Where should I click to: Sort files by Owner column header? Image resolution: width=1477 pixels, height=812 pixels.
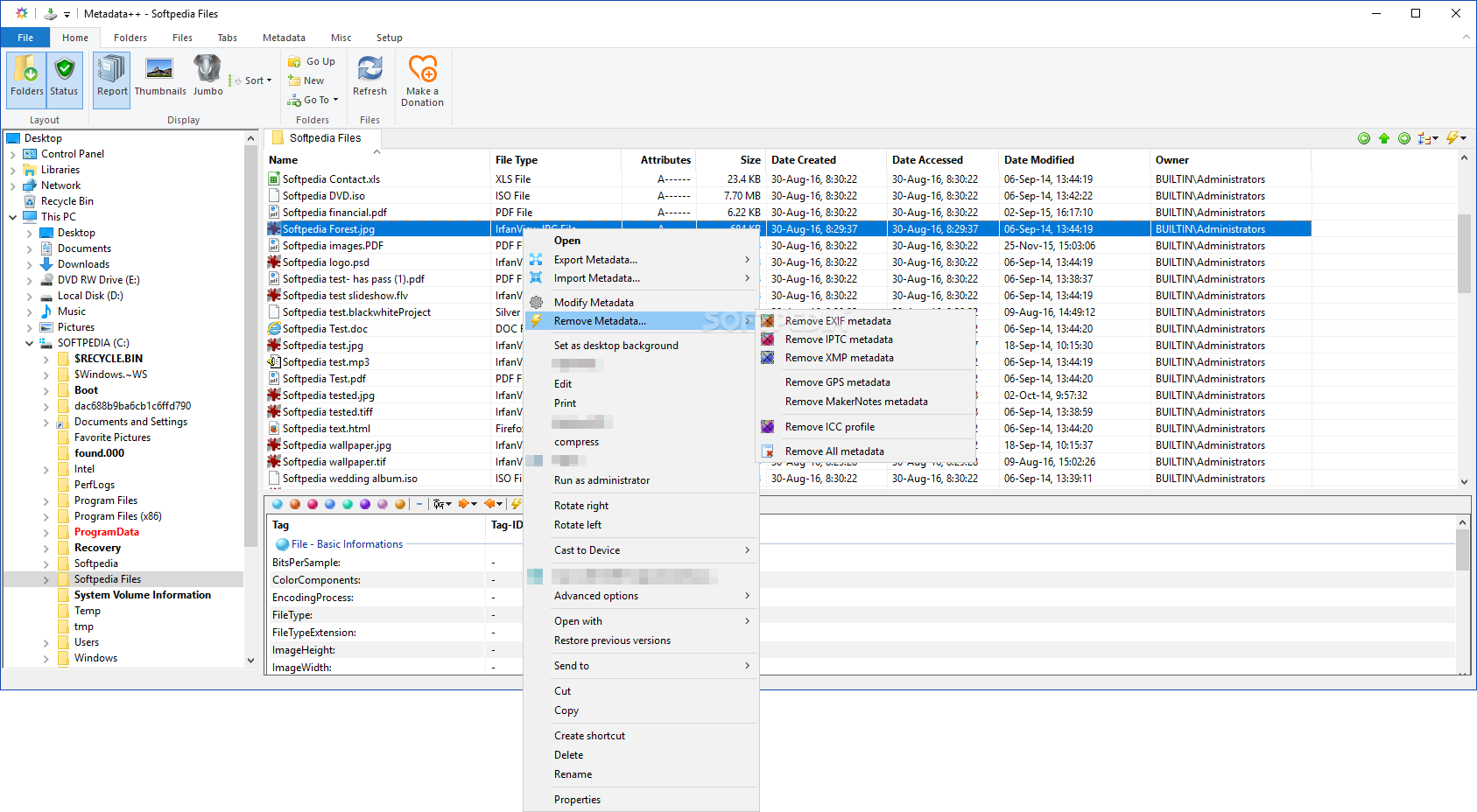coord(1230,160)
